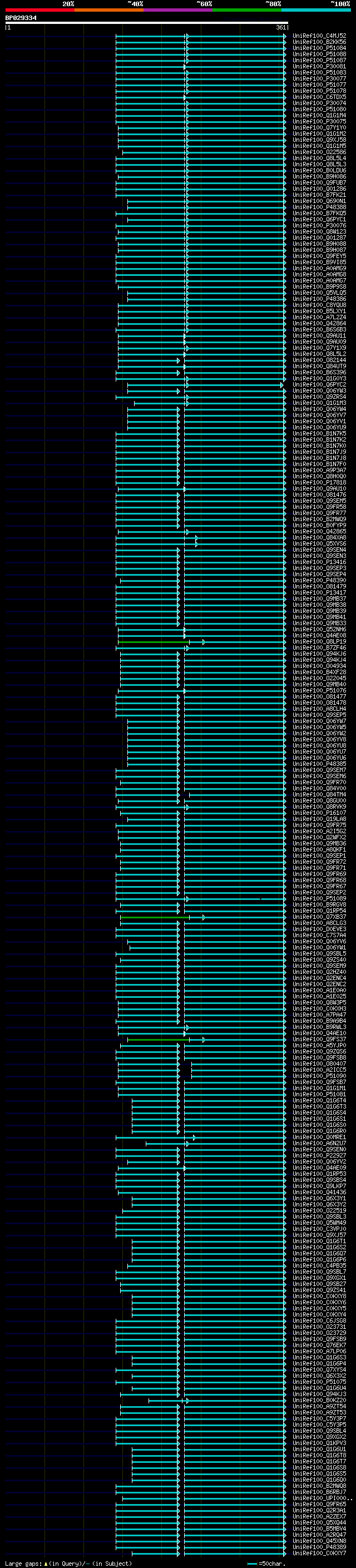Select the label UniRef100_O81477
The height and width of the screenshot is (1568, 356).
click(x=319, y=697)
